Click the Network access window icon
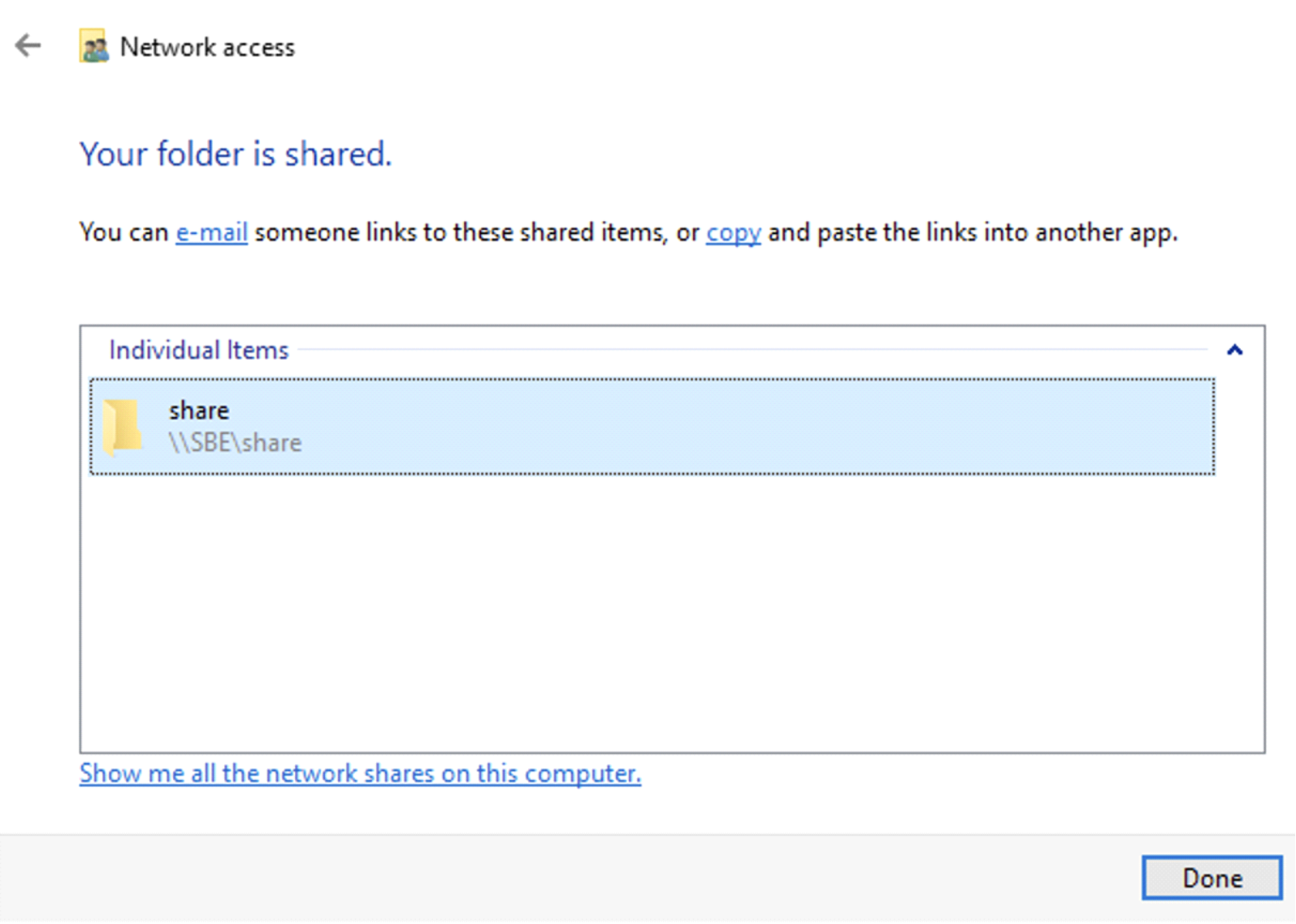The height and width of the screenshot is (924, 1296). [x=93, y=47]
